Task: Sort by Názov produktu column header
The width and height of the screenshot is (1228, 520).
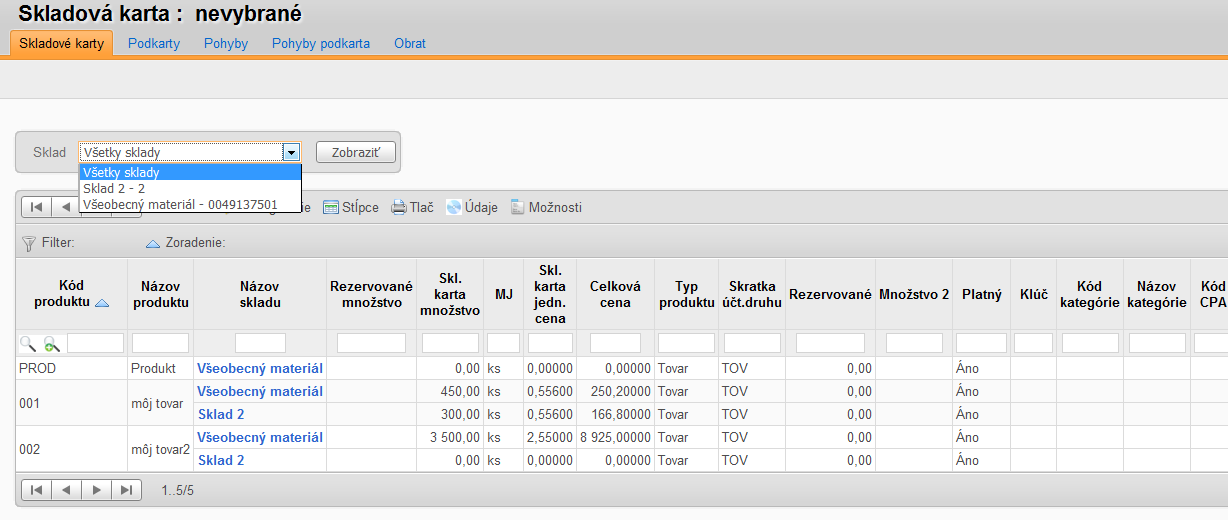Action: pyautogui.click(x=160, y=295)
